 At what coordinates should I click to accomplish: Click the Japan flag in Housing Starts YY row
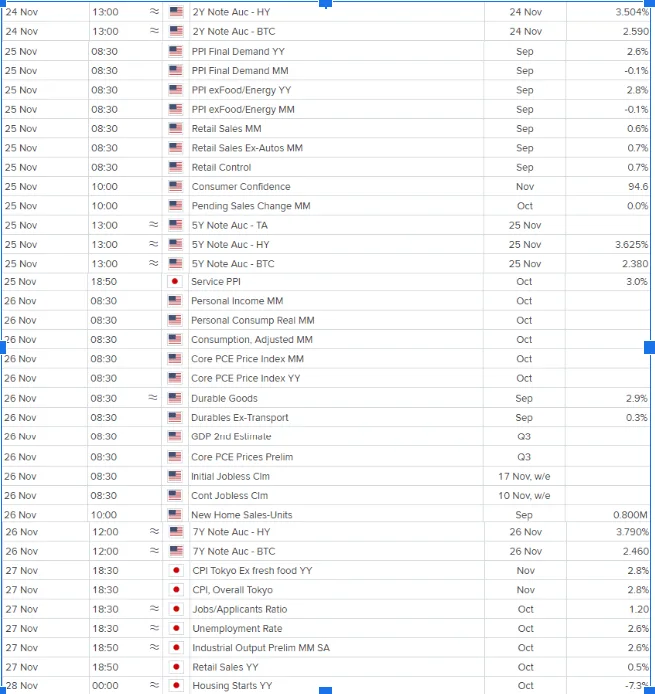click(x=176, y=686)
